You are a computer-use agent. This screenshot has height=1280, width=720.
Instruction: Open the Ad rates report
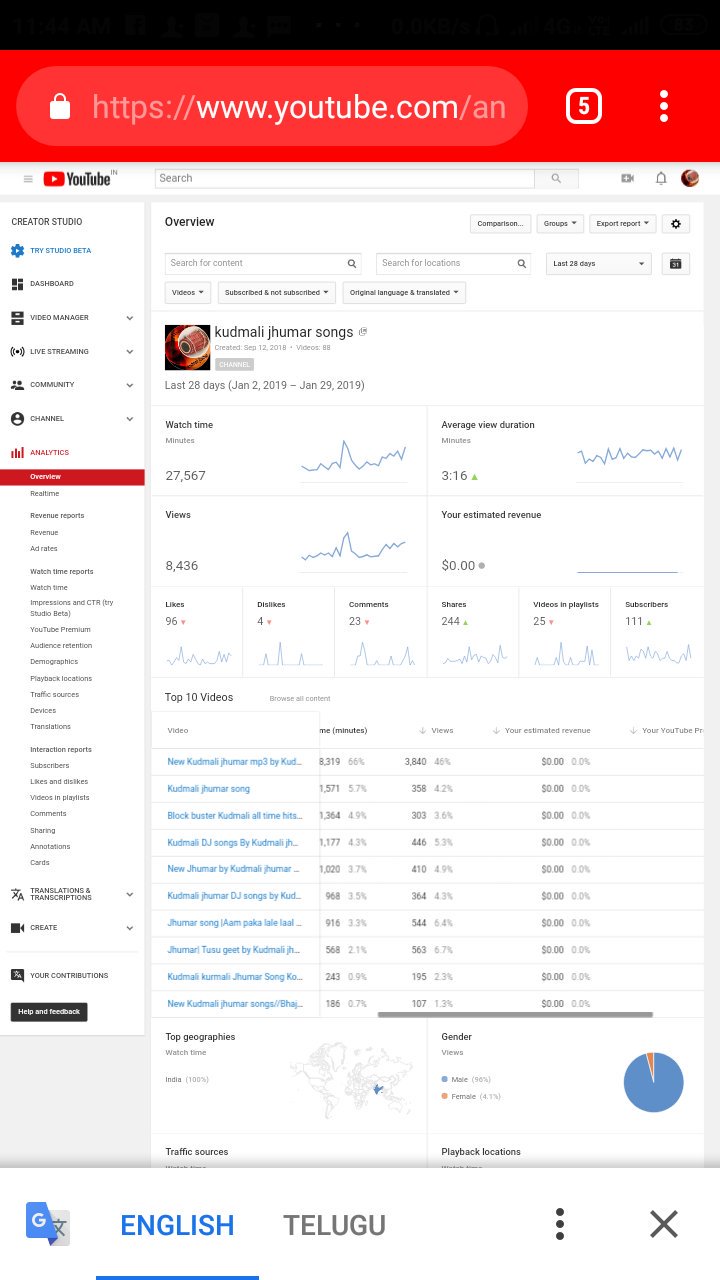pos(43,549)
